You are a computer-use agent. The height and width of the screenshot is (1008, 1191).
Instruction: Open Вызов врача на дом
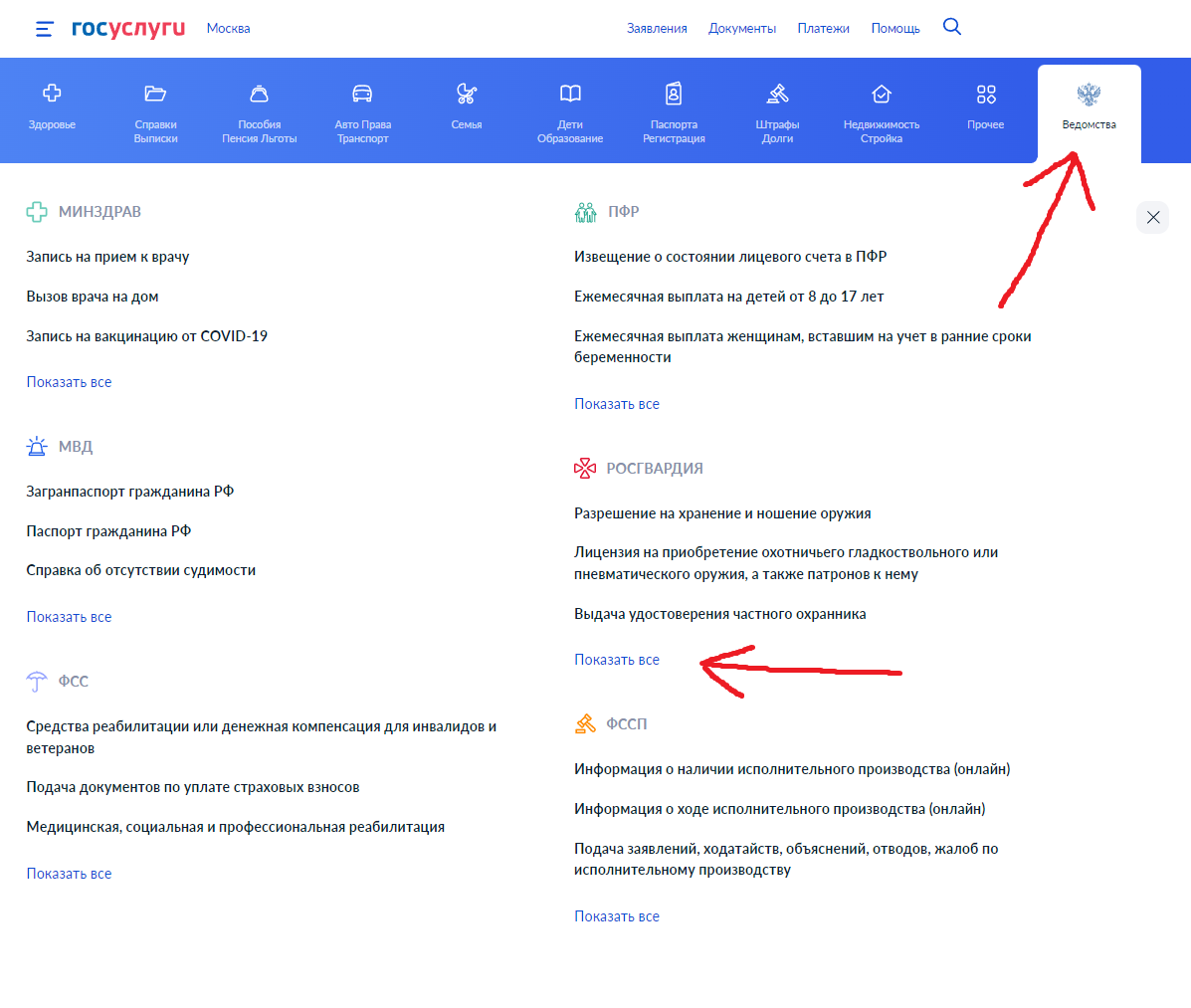click(93, 297)
